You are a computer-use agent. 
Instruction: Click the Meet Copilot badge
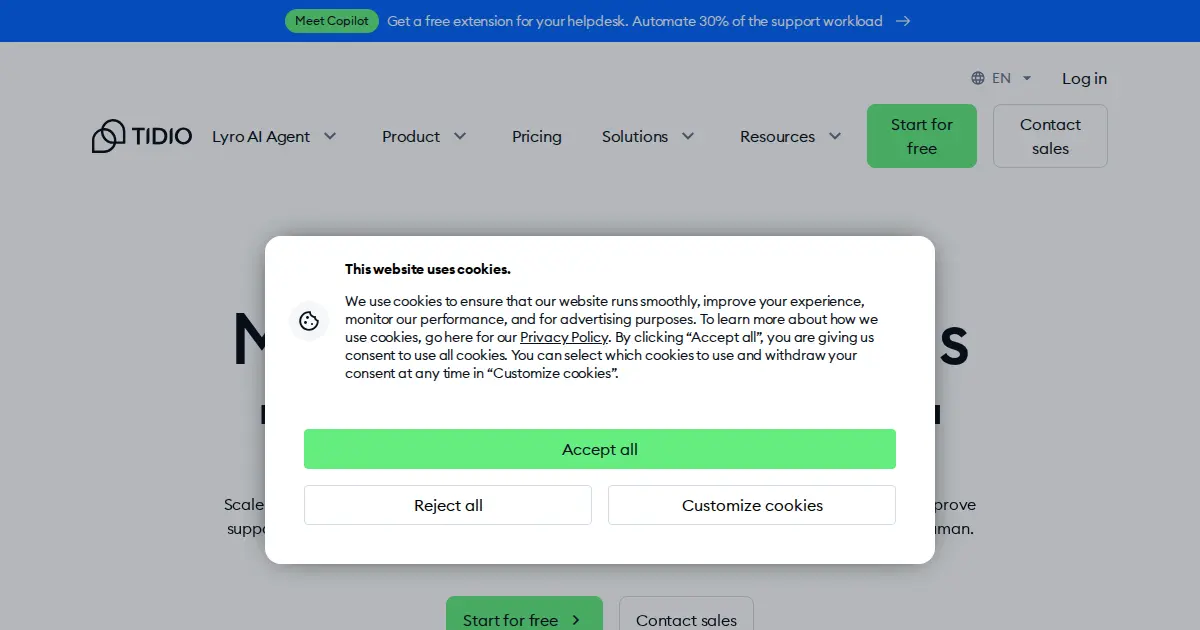(x=332, y=21)
